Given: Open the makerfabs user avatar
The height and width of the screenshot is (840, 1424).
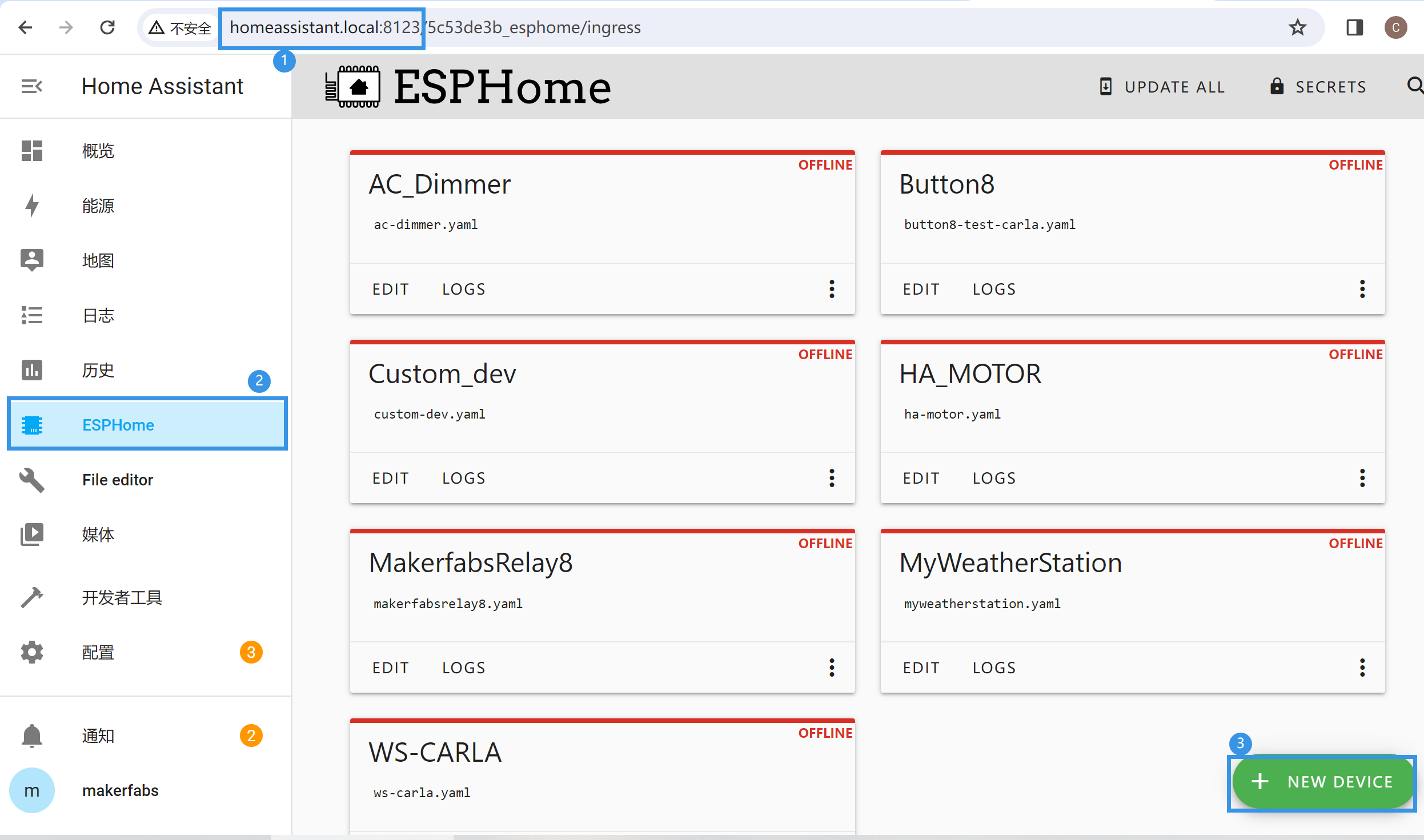Looking at the screenshot, I should (32, 790).
